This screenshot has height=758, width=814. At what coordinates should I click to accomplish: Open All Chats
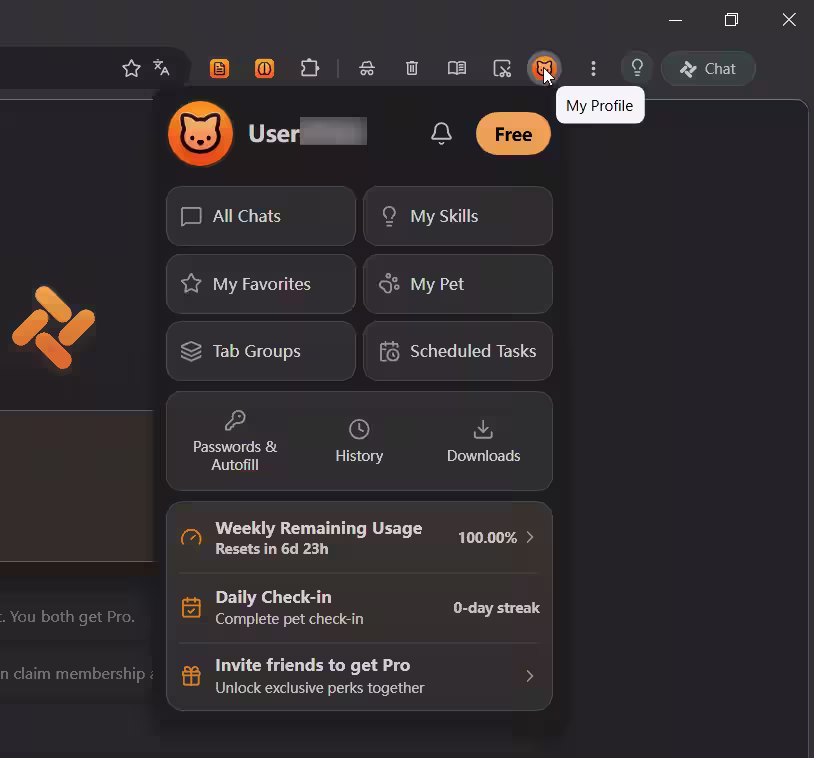pos(261,216)
